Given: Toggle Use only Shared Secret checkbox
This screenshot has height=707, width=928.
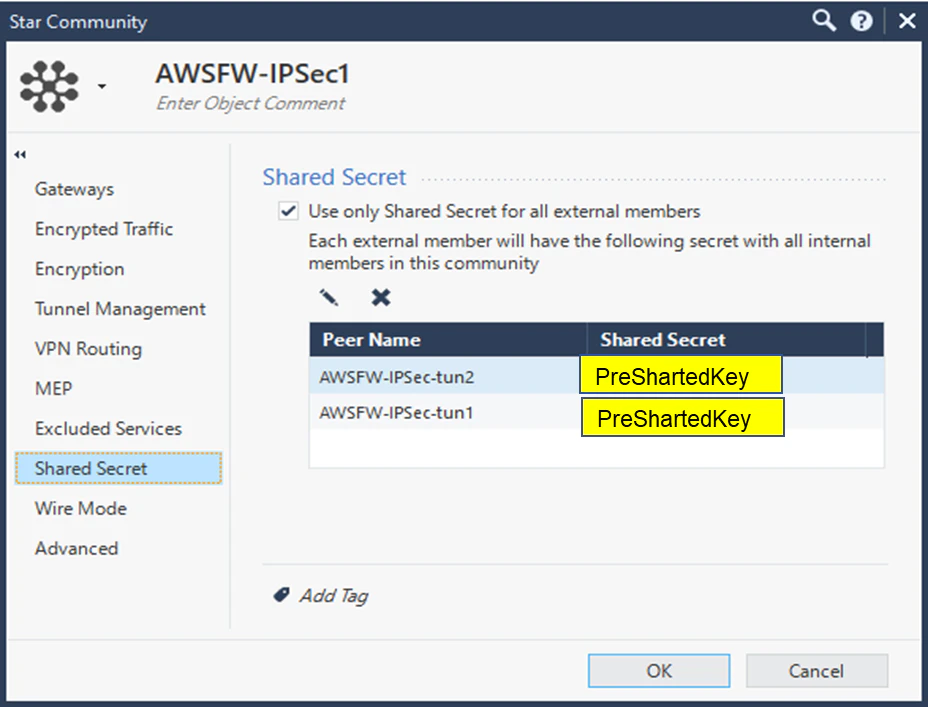Looking at the screenshot, I should 289,211.
